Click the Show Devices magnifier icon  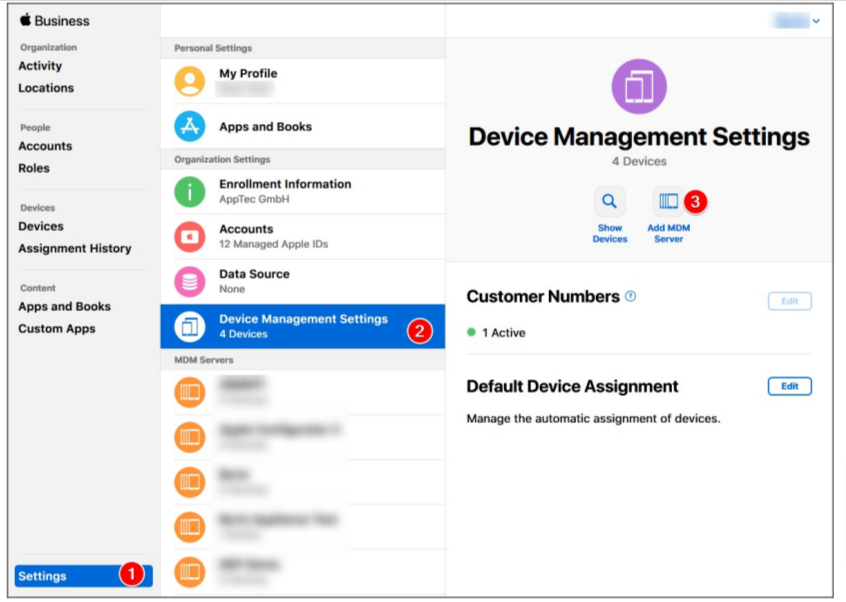pos(609,202)
